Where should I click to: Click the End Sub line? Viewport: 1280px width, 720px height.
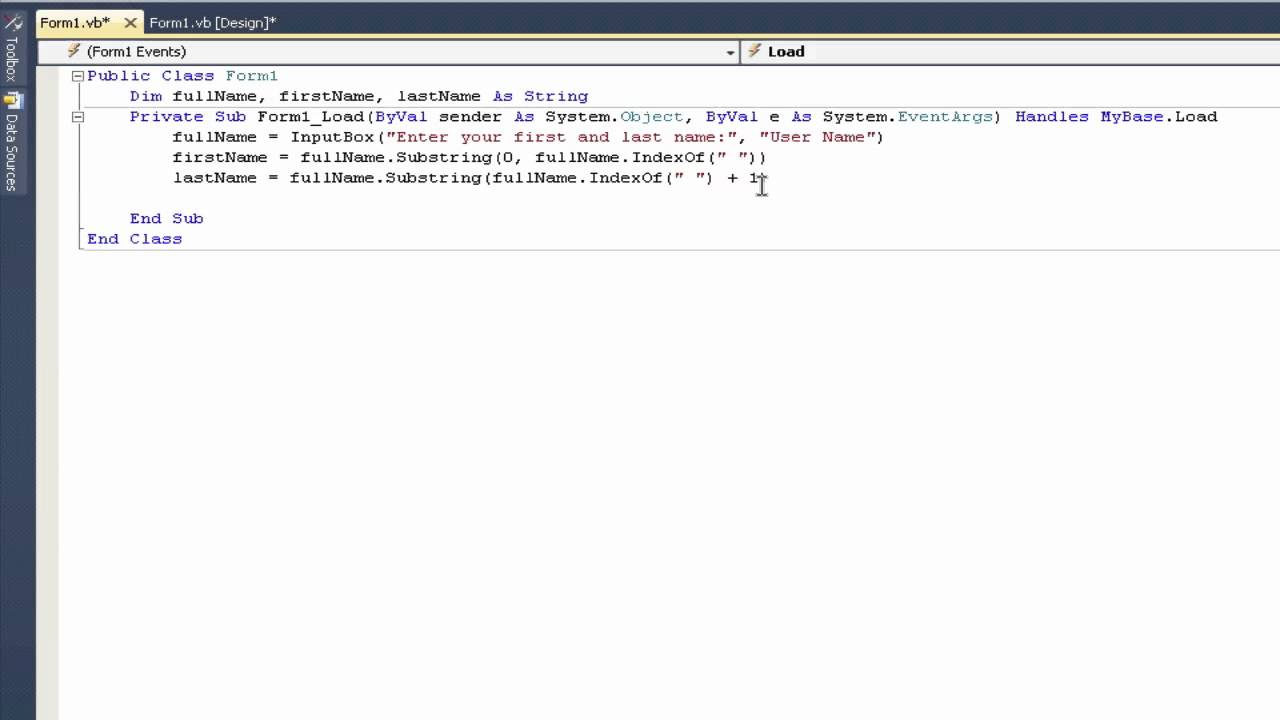coord(166,219)
